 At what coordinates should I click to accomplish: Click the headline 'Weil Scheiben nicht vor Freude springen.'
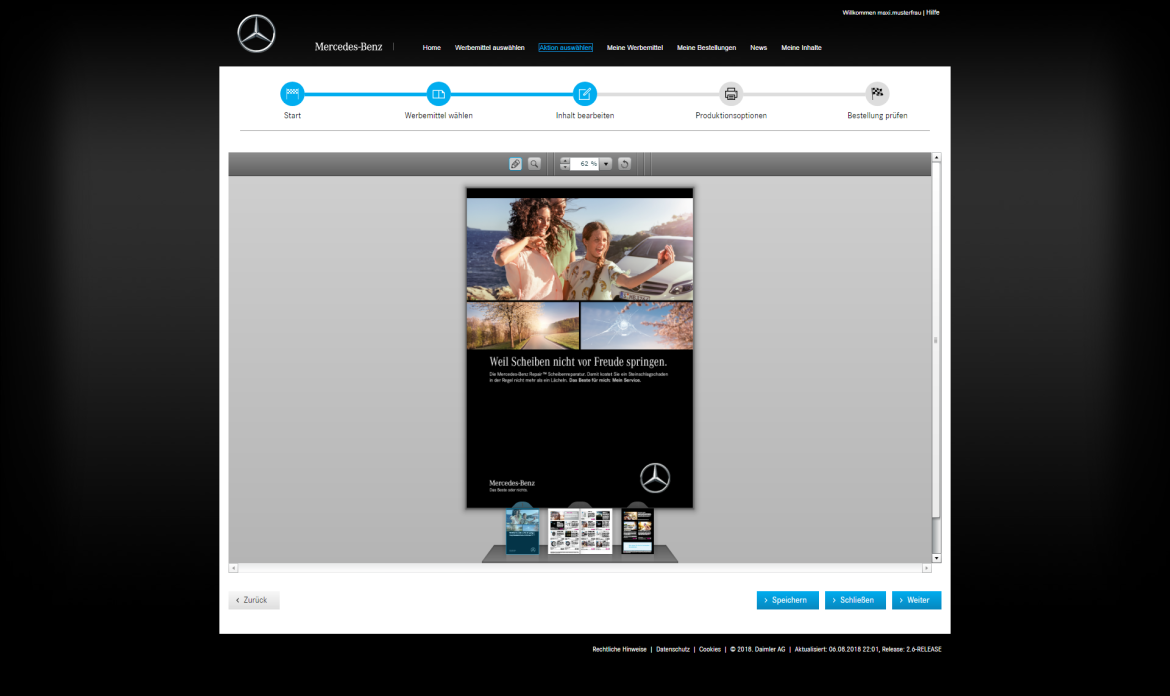click(x=578, y=362)
